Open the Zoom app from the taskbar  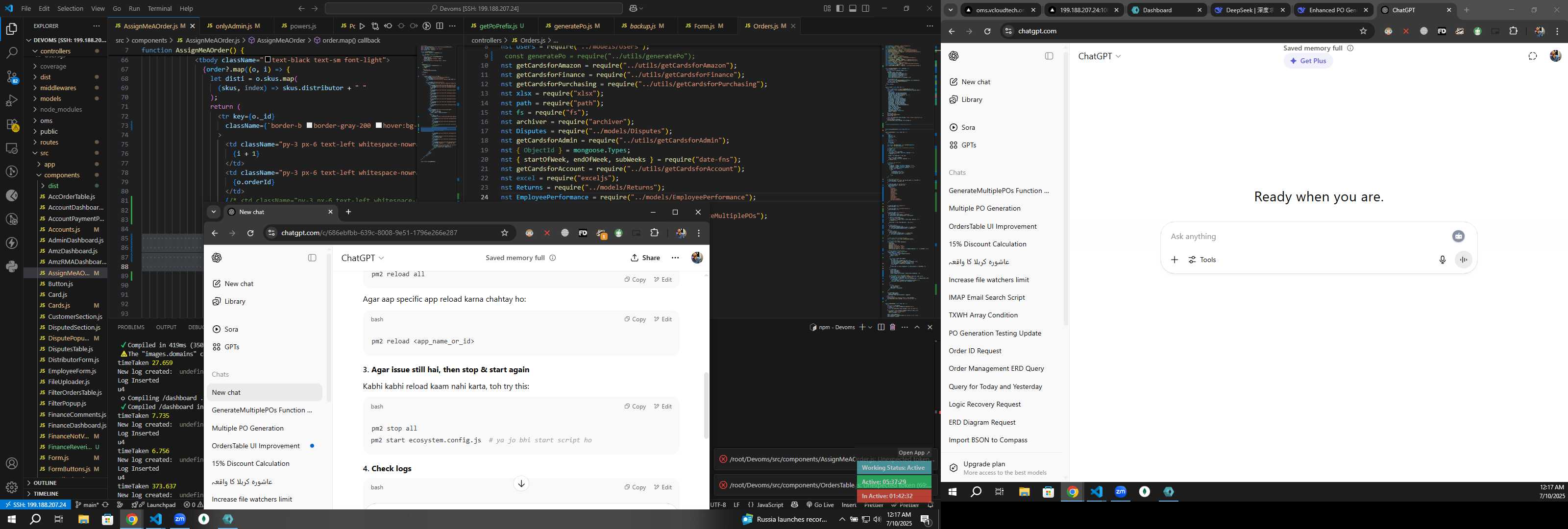tap(179, 519)
